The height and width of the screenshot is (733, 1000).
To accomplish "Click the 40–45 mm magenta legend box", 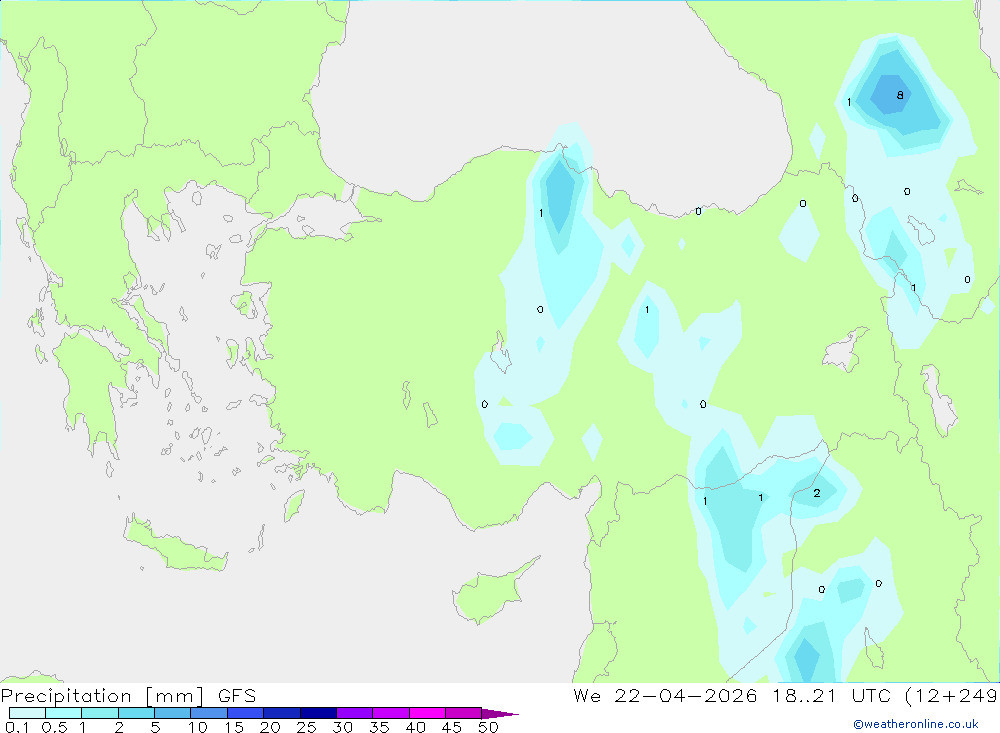I will pos(427,713).
